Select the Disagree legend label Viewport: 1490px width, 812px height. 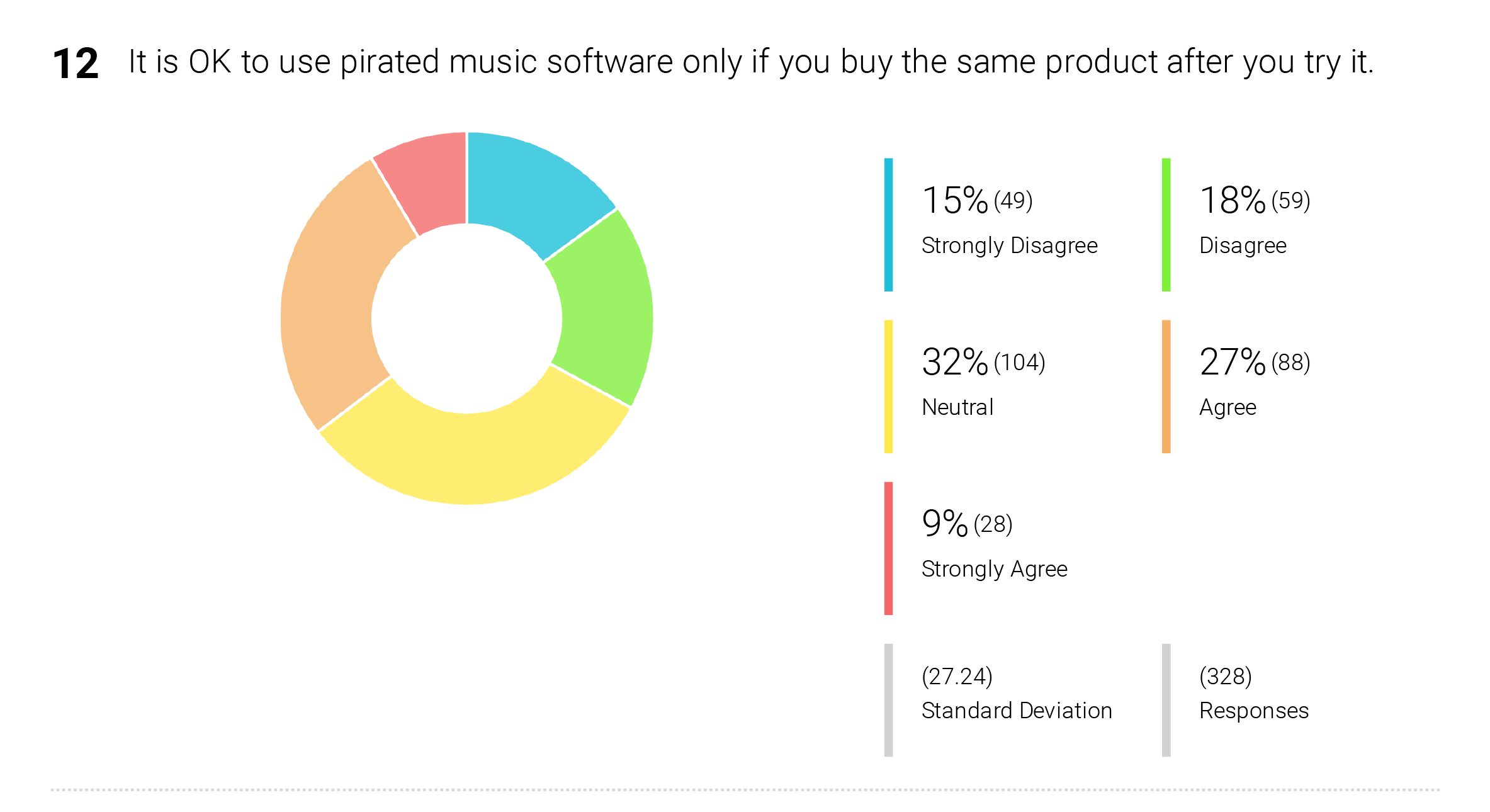1243,245
